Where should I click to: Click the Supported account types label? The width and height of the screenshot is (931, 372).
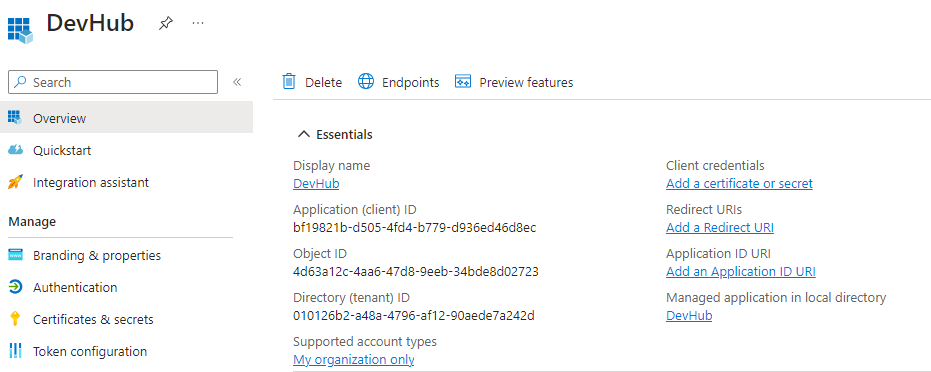pos(365,342)
